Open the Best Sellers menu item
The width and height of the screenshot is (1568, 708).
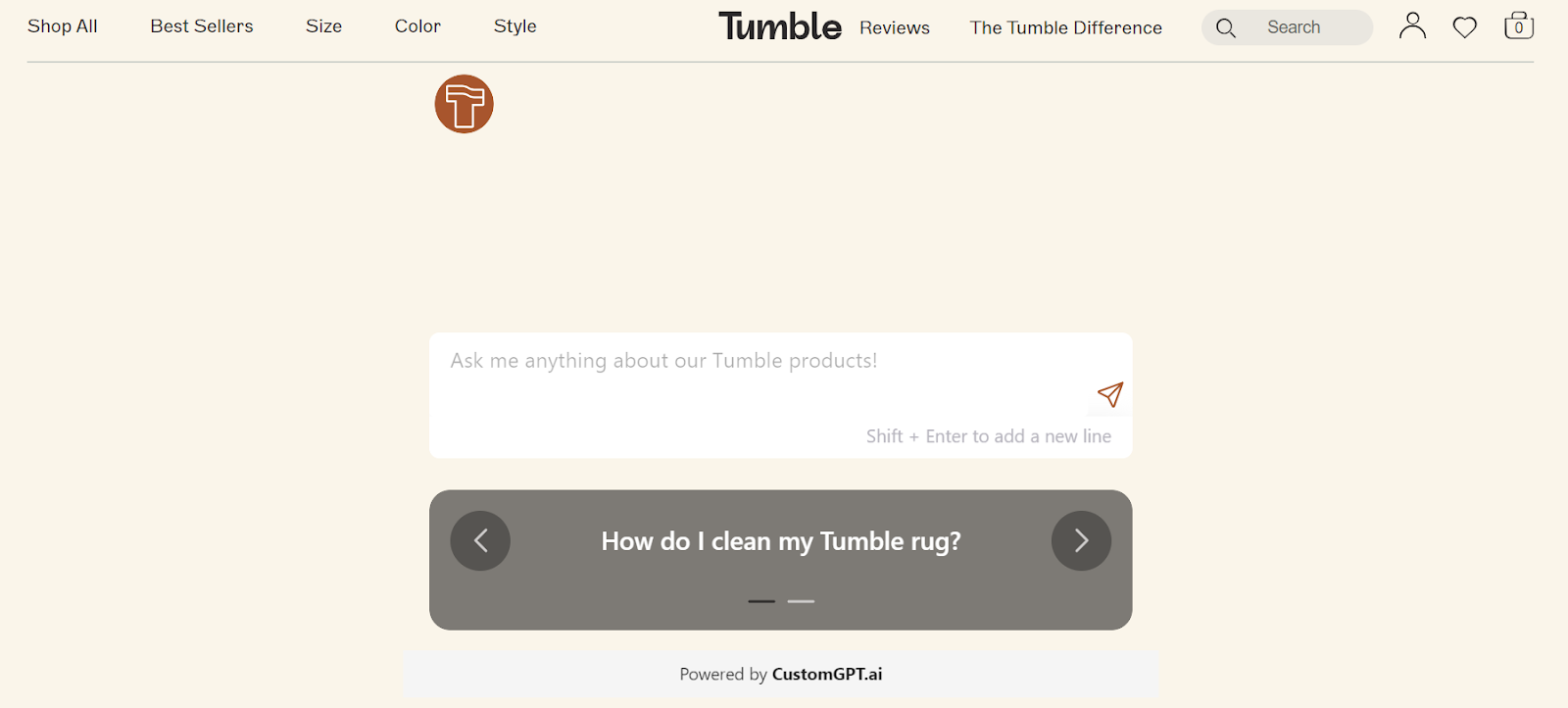point(202,26)
